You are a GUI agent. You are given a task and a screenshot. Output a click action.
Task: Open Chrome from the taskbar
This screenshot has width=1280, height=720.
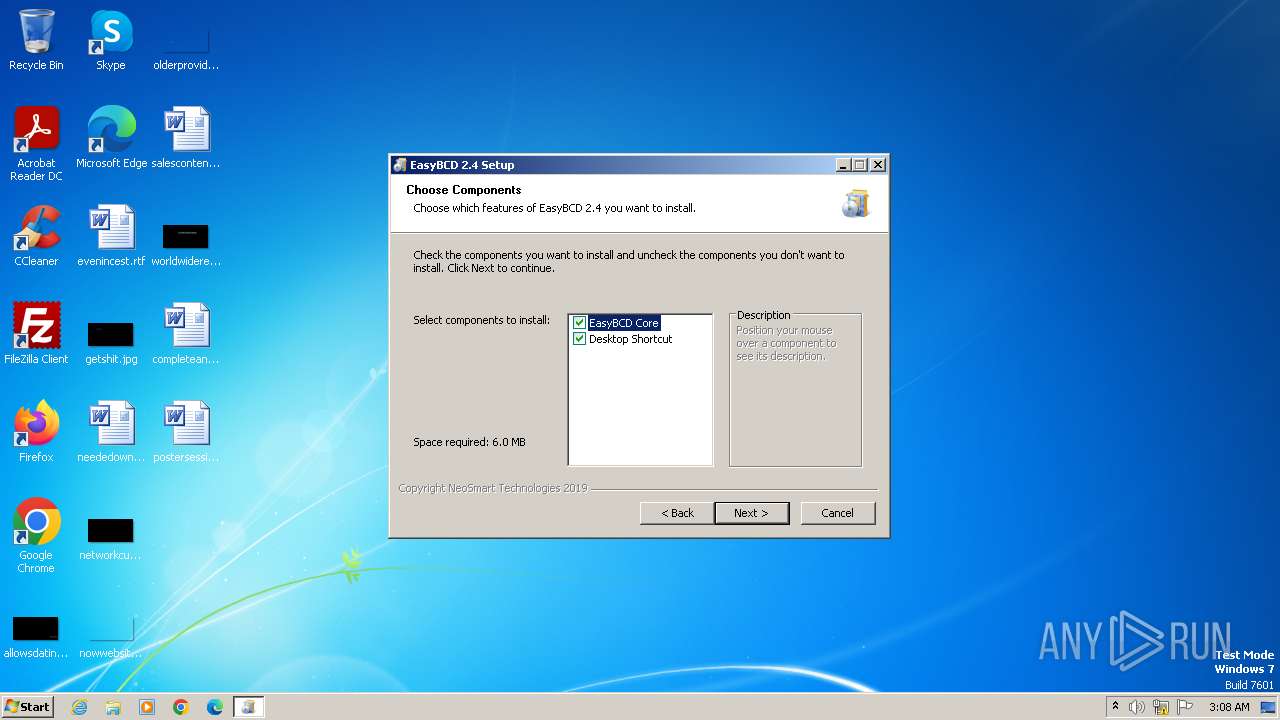(181, 707)
